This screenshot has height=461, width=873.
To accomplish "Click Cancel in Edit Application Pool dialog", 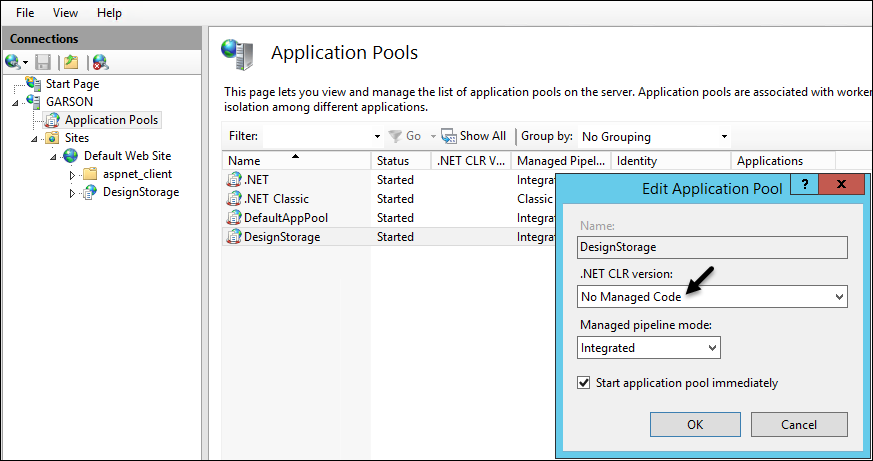I will pyautogui.click(x=799, y=424).
